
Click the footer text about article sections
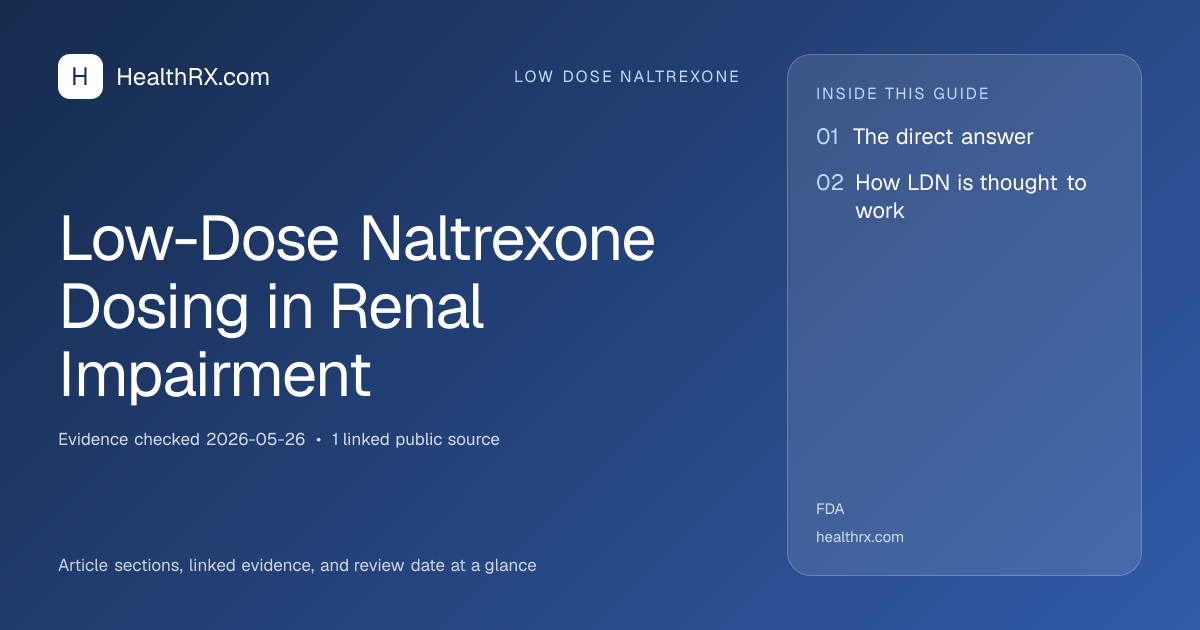click(x=297, y=566)
